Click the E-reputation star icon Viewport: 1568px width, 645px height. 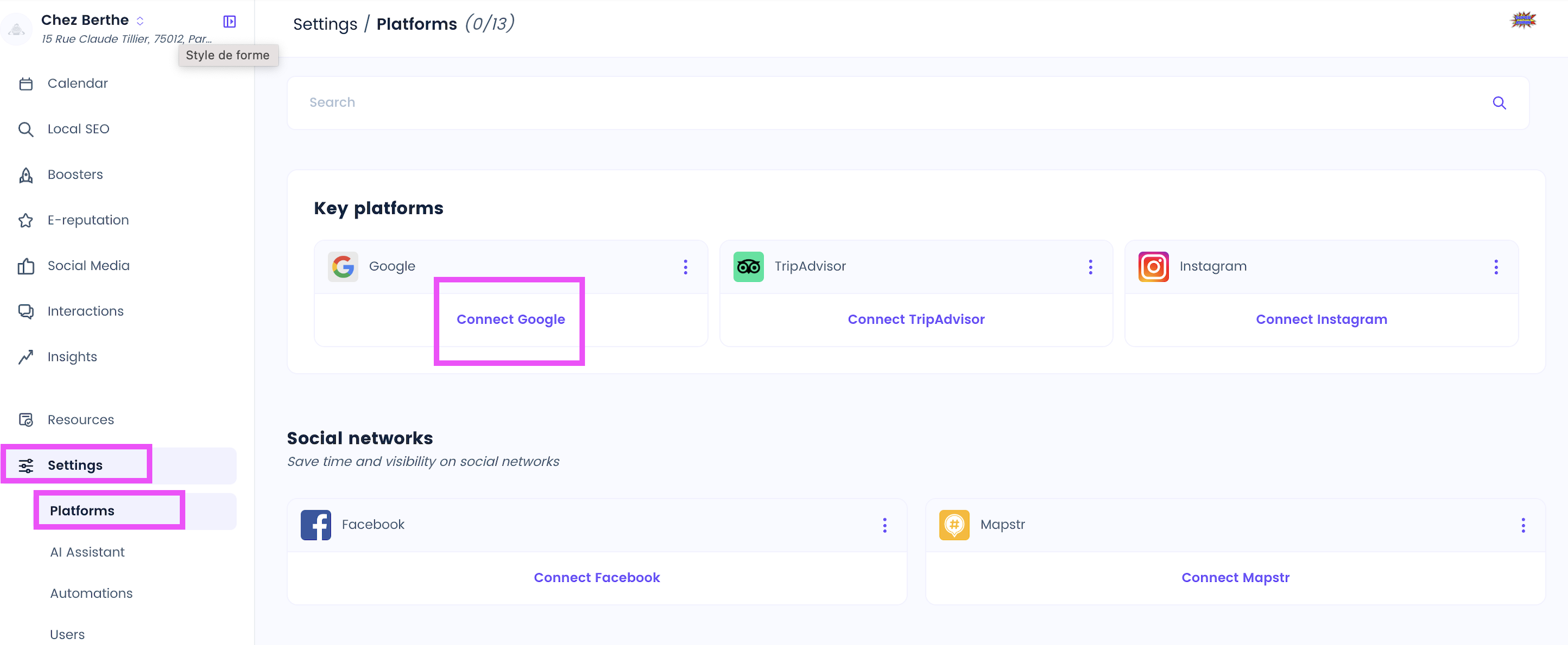coord(25,220)
